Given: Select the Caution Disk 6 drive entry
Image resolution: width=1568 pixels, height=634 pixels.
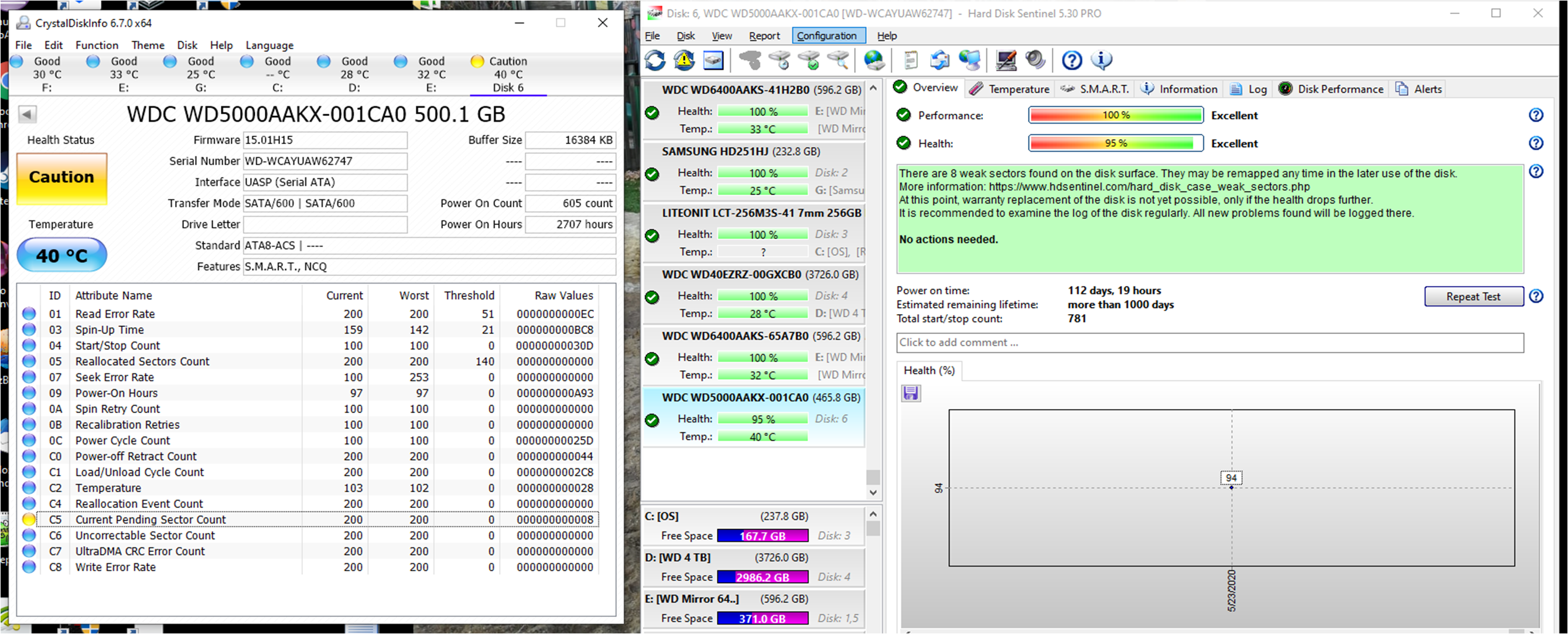Looking at the screenshot, I should point(508,74).
